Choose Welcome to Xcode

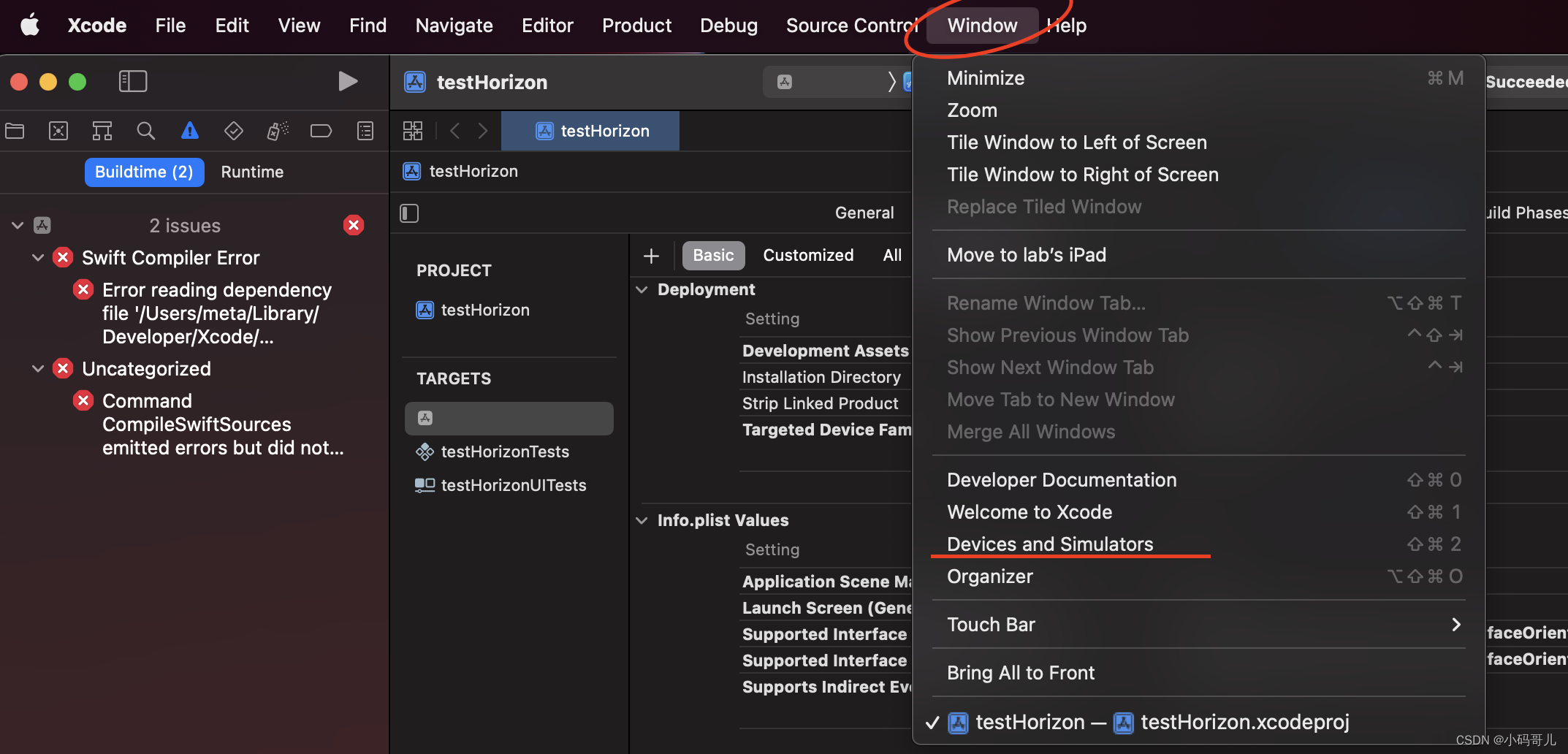[x=1198, y=512]
